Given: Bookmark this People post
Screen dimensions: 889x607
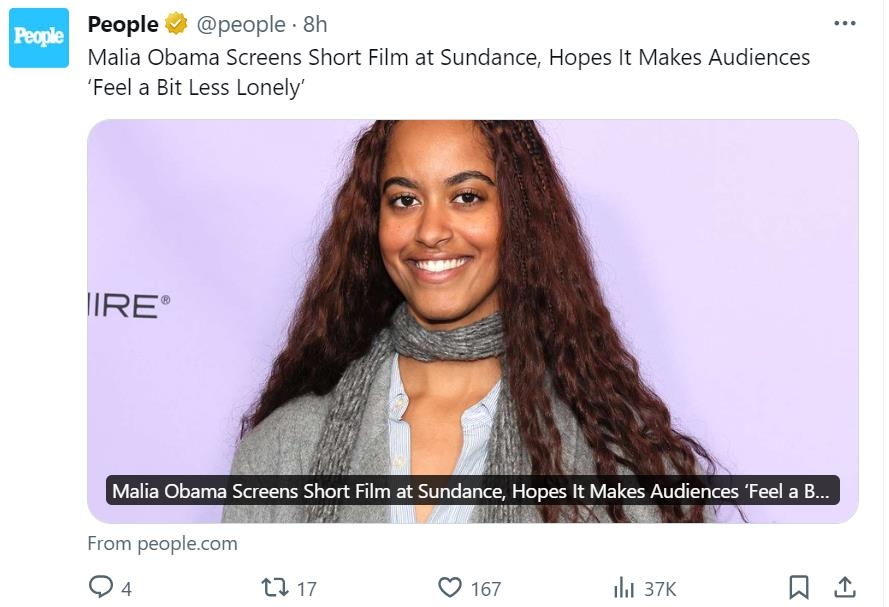Looking at the screenshot, I should [799, 587].
